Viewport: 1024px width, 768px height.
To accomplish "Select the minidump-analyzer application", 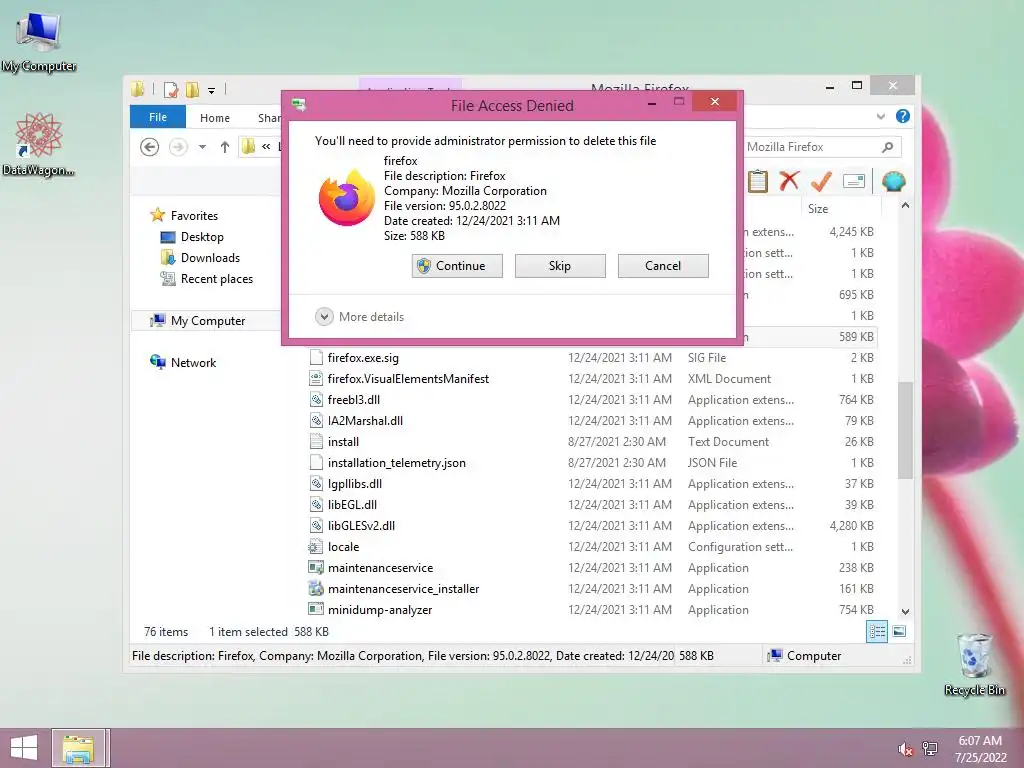I will pos(592,610).
